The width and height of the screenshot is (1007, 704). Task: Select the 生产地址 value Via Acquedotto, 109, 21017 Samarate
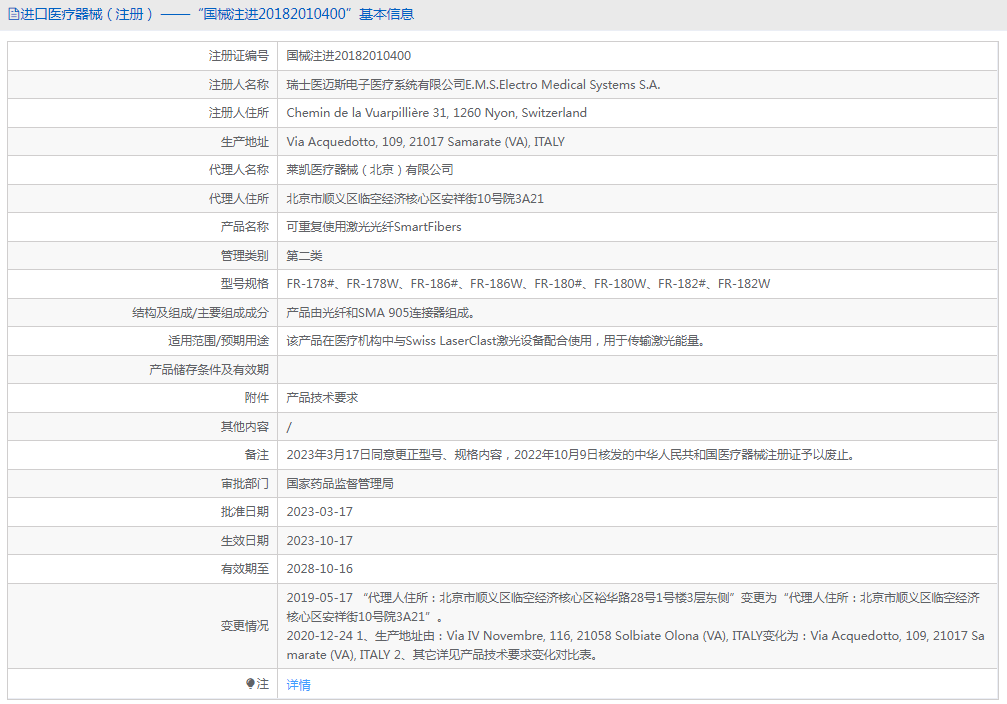coord(425,142)
